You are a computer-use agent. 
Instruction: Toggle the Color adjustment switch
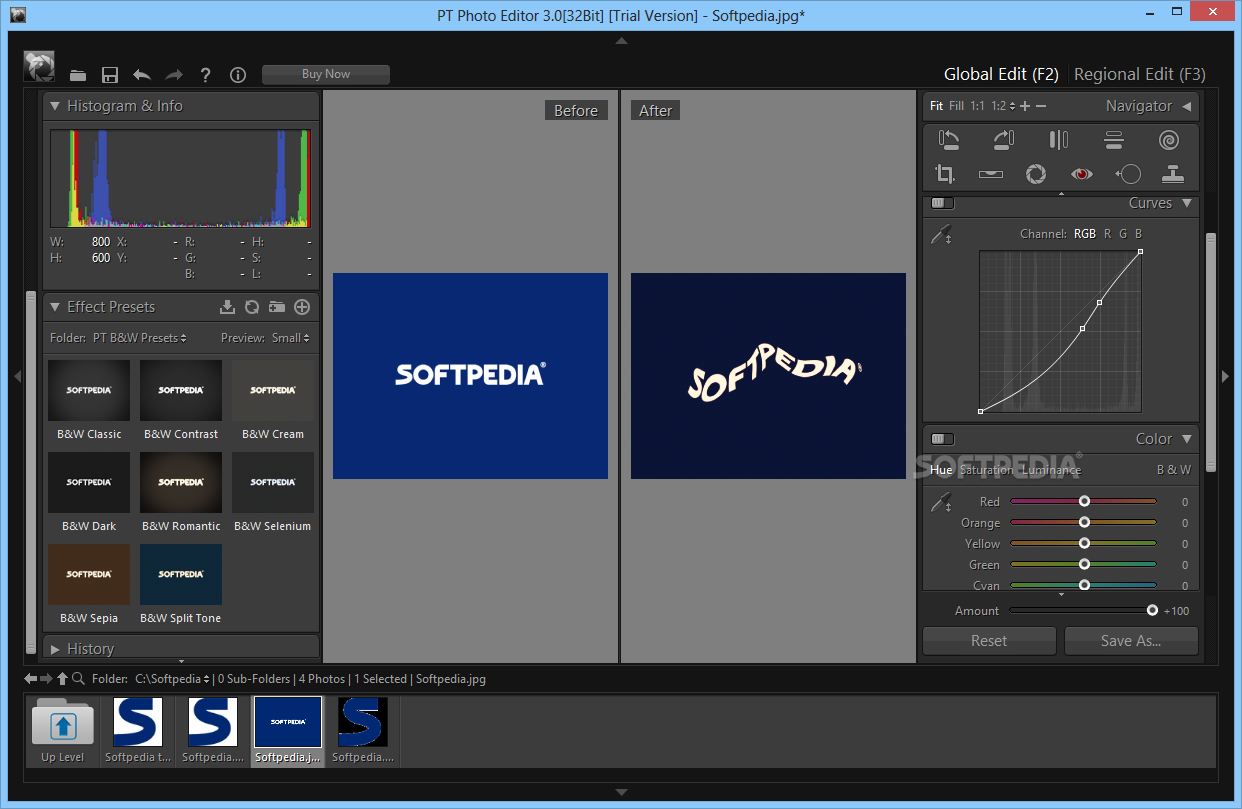pos(942,439)
